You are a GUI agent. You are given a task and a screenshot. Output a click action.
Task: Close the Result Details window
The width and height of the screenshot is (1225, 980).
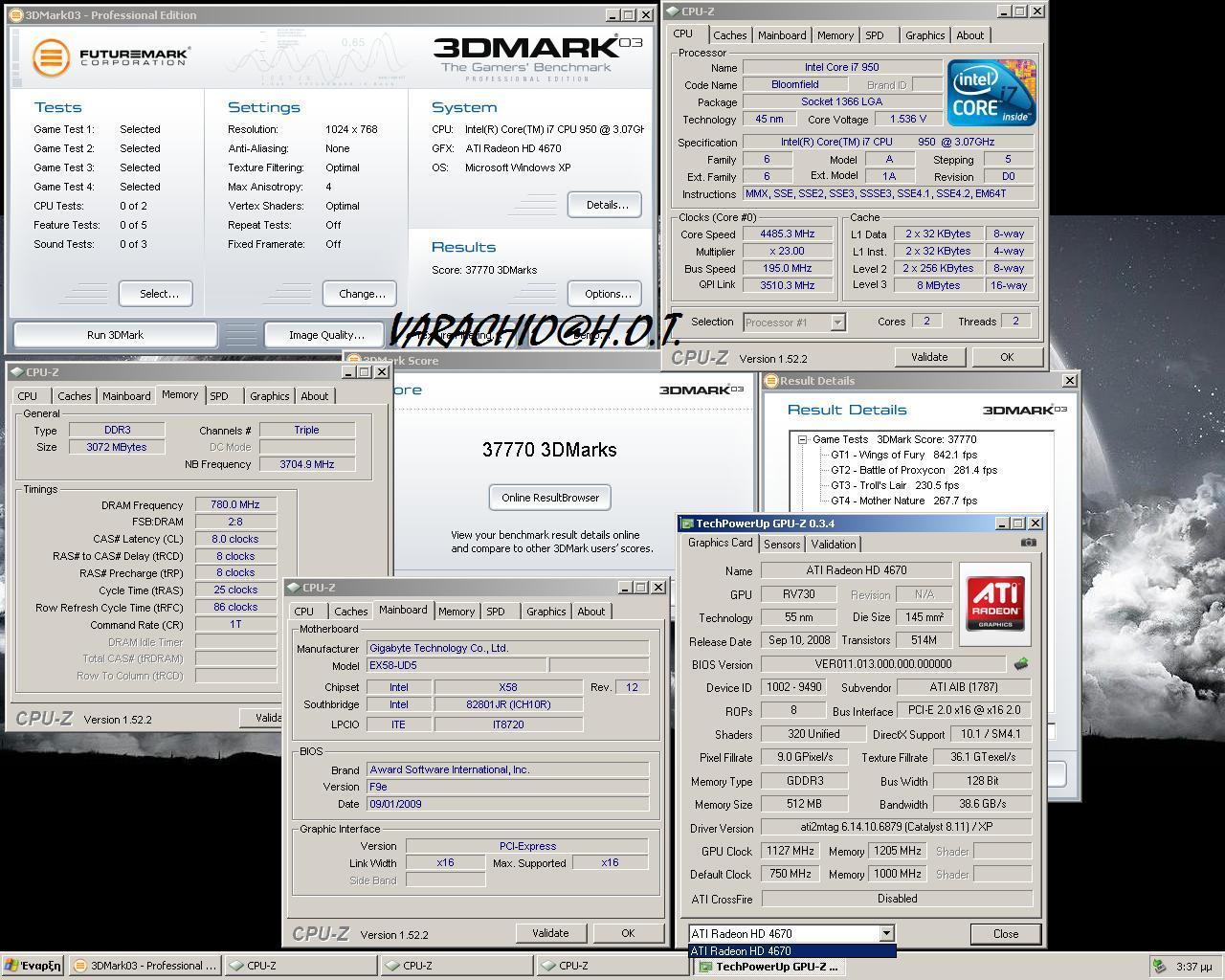[1069, 380]
